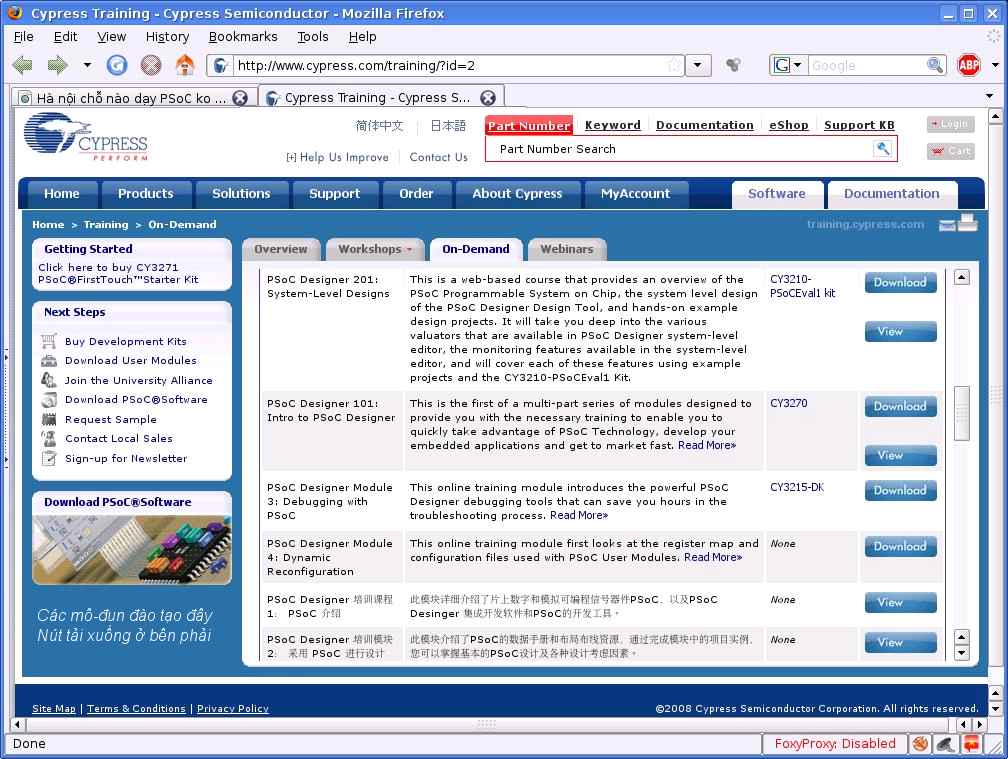Open the Adblock Plus dropdown arrow
Screen dimensions: 1008x759
[995, 65]
